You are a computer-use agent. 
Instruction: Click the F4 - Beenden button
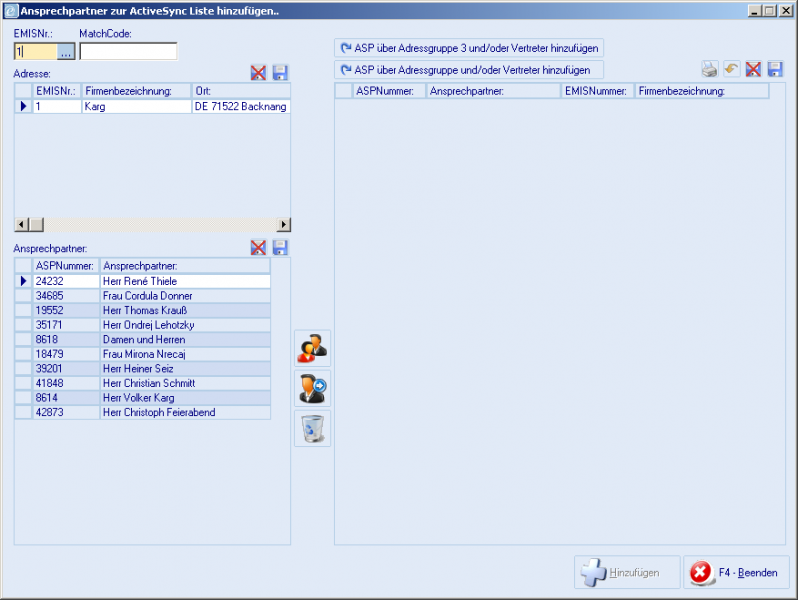click(x=736, y=573)
